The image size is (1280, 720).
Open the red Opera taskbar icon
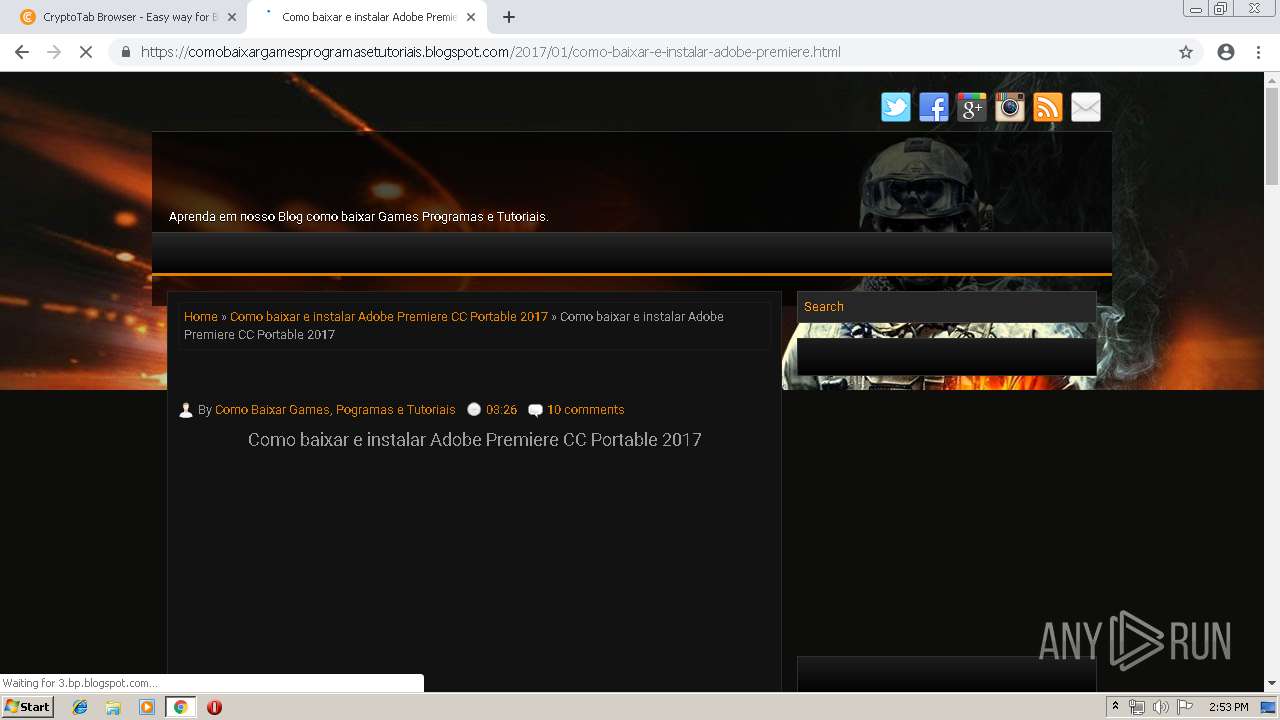coord(214,707)
